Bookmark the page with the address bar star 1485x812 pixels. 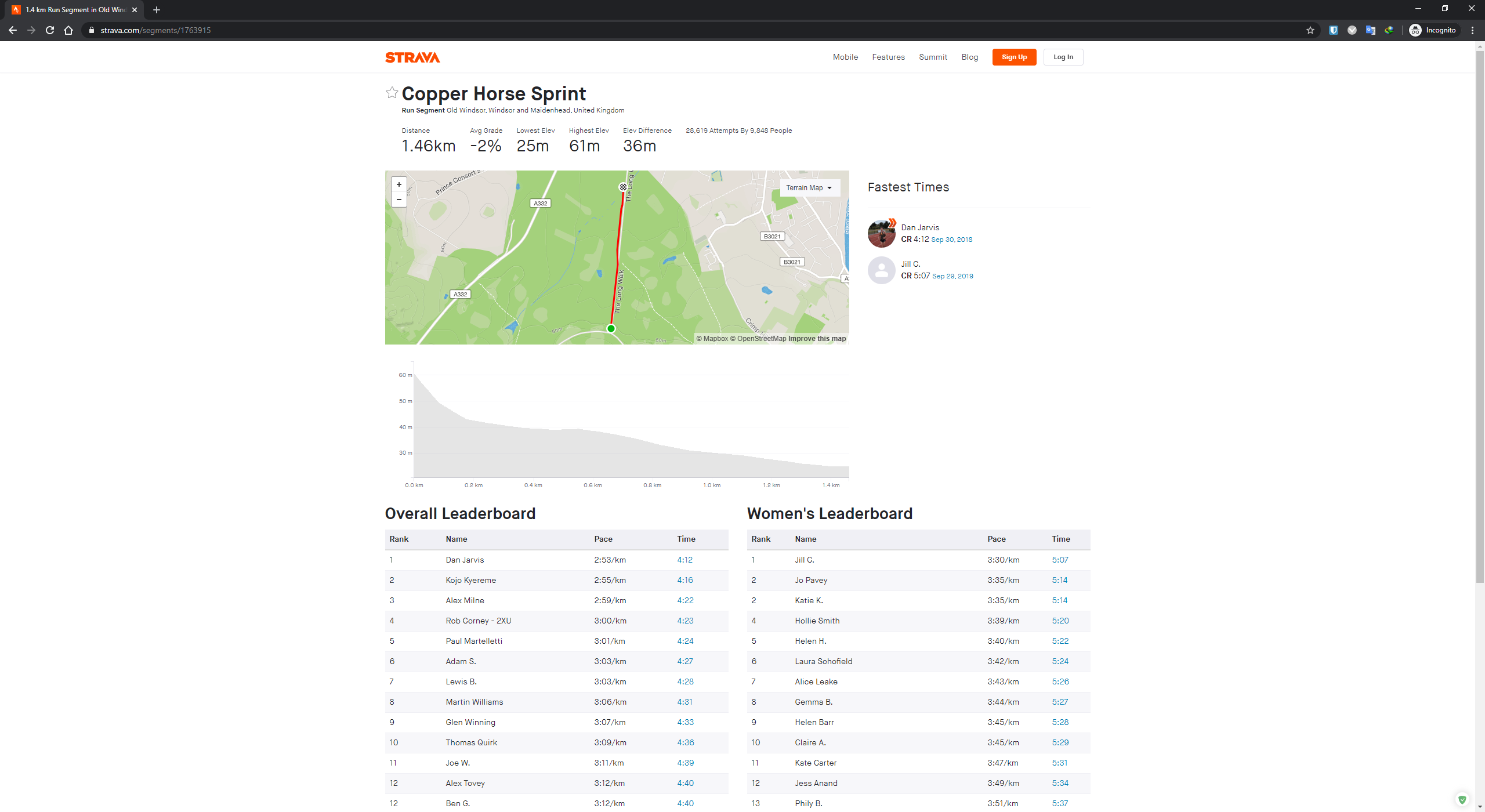pyautogui.click(x=1310, y=30)
